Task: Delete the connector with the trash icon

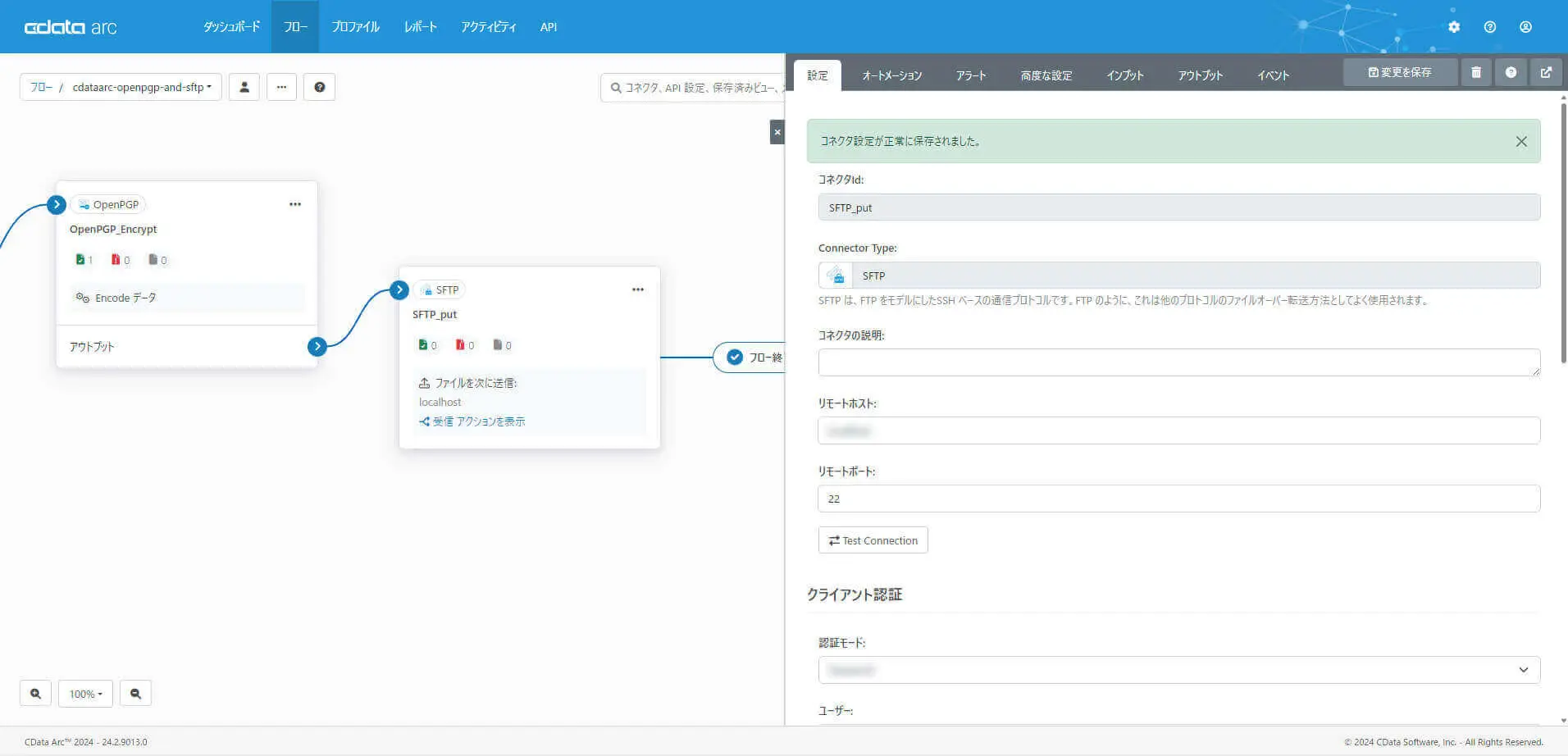Action: pyautogui.click(x=1476, y=72)
